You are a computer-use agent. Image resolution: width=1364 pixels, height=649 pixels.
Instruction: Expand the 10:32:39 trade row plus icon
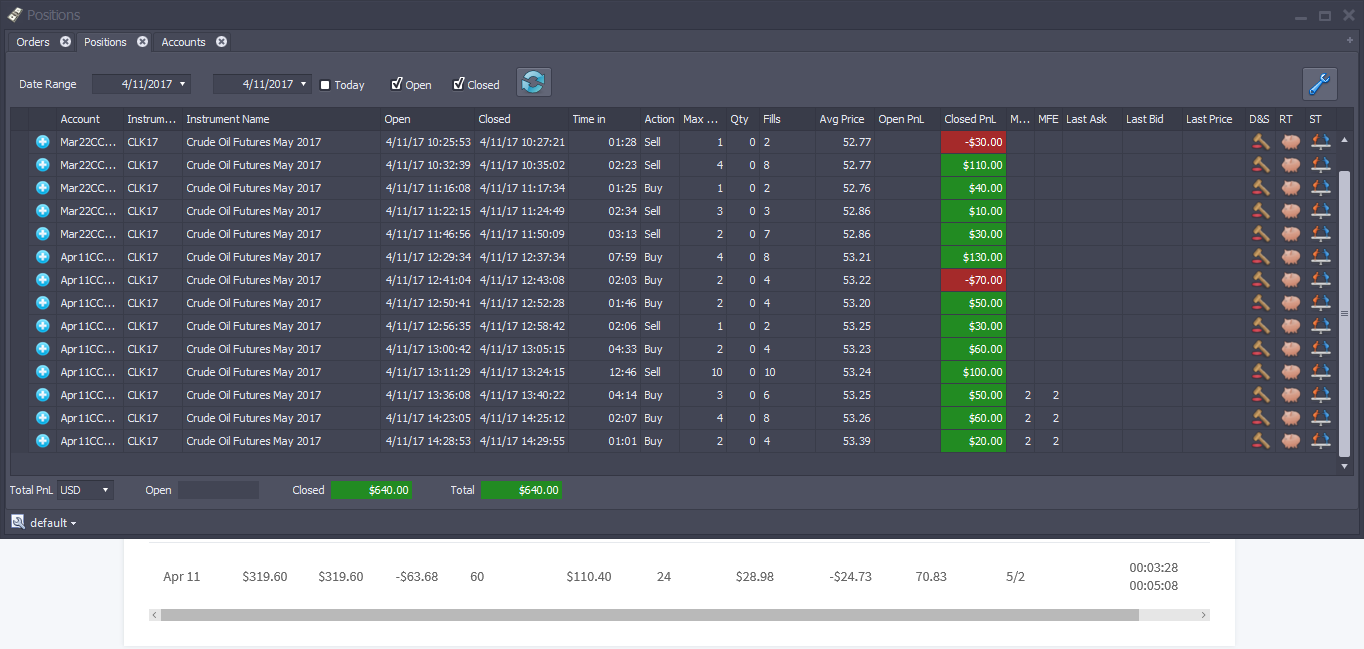tap(43, 165)
